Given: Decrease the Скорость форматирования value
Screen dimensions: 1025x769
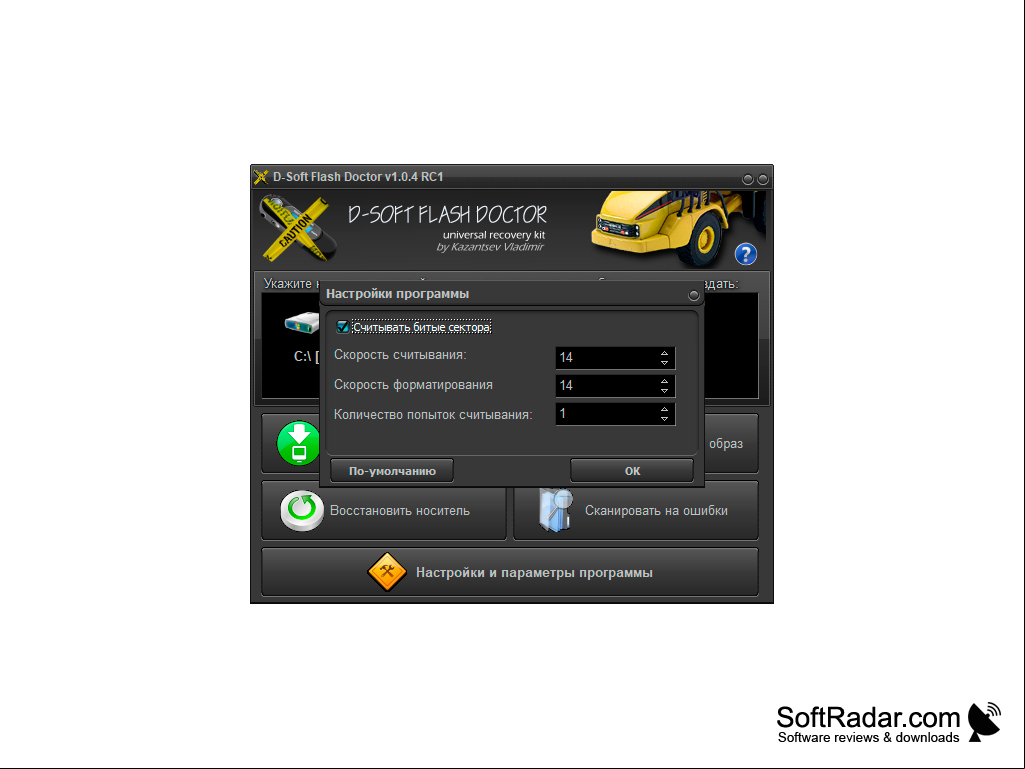Looking at the screenshot, I should point(664,390).
